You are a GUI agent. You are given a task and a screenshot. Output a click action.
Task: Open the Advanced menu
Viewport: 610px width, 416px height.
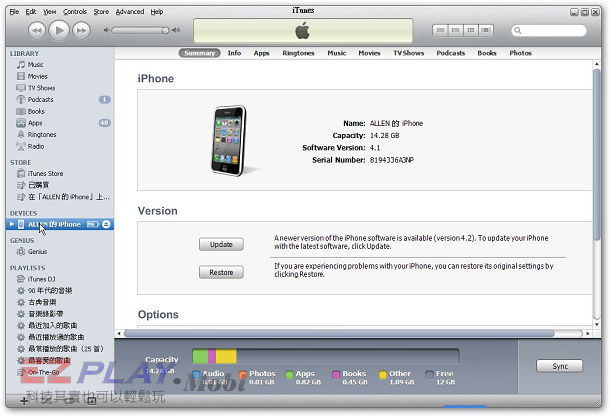(x=130, y=12)
